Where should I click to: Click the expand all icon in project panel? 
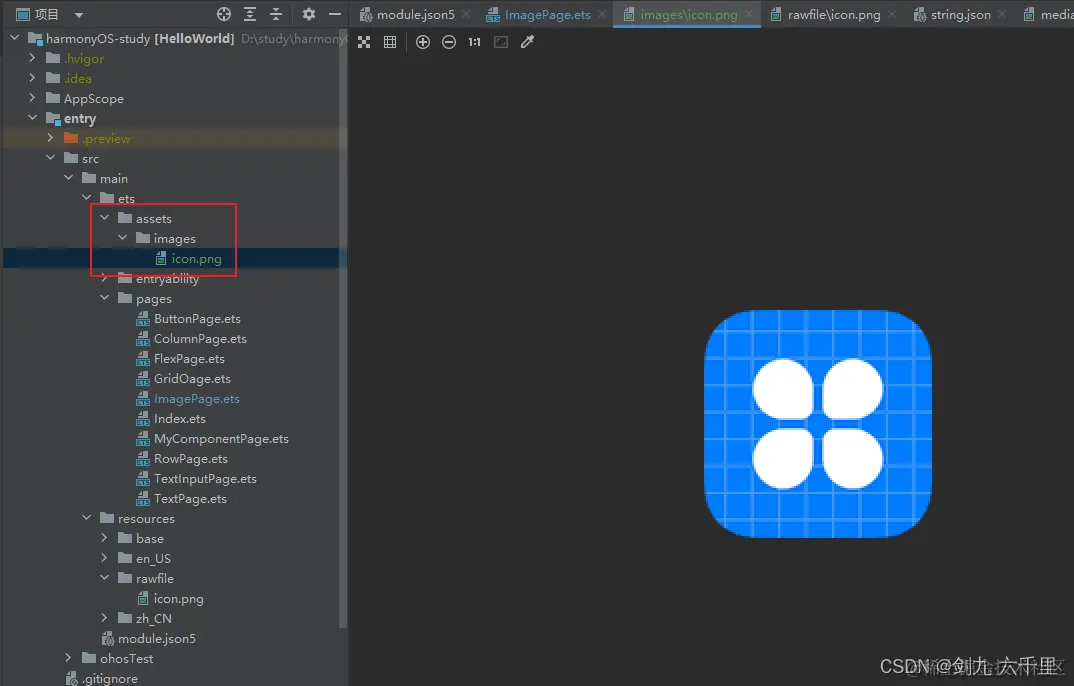click(250, 14)
